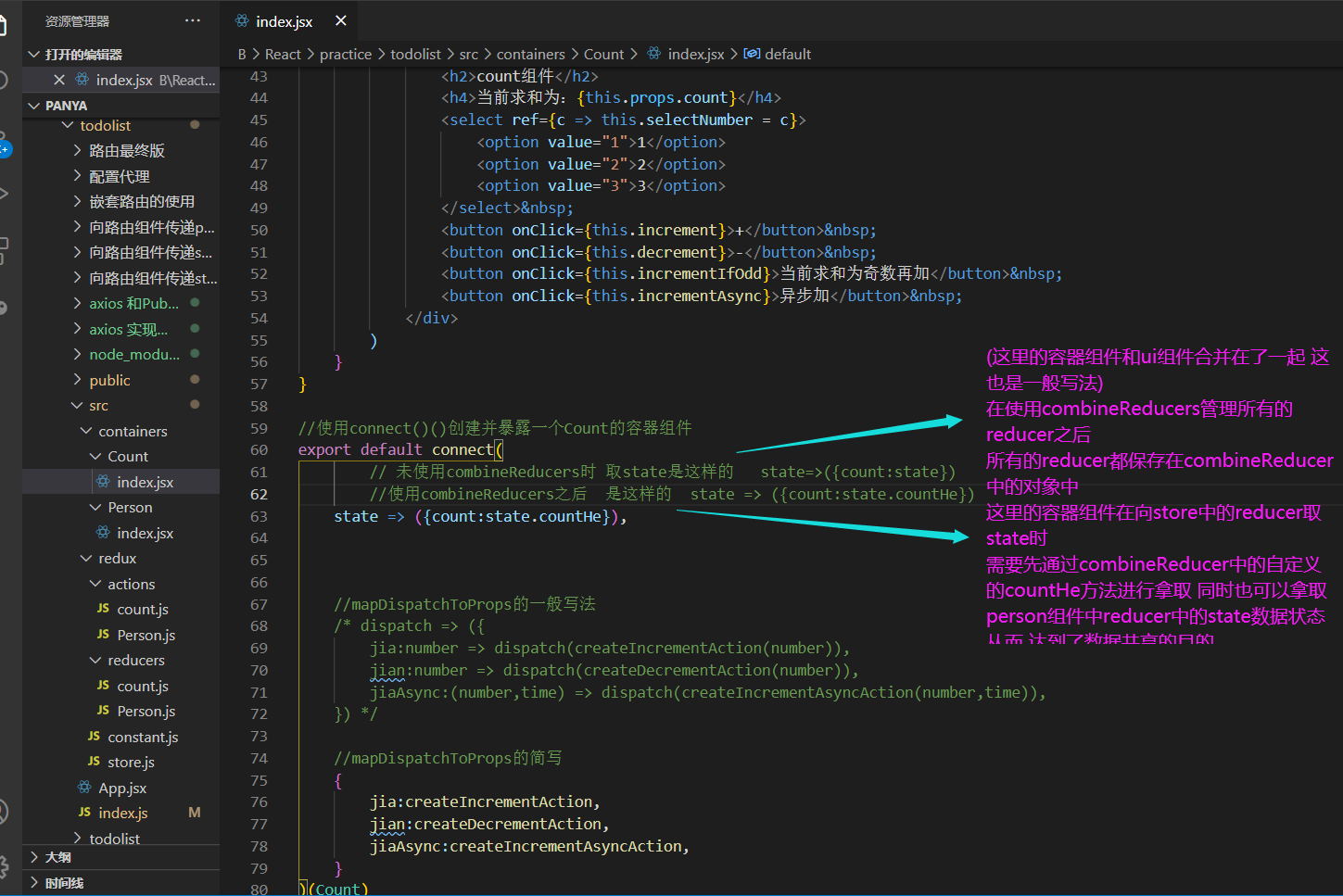Click code line jia:createIncrementAction,

[x=485, y=801]
